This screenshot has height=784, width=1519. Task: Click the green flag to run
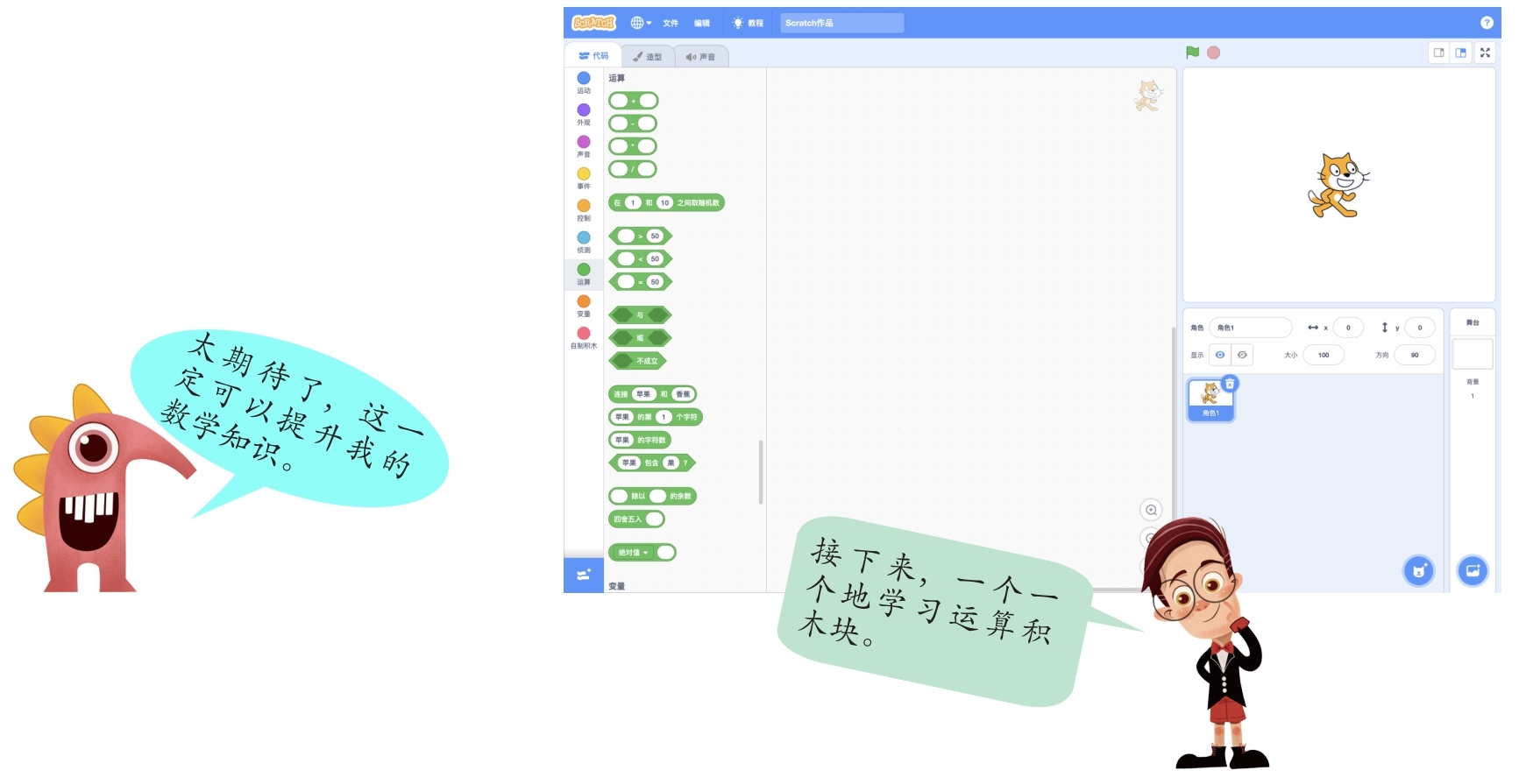click(x=1192, y=53)
